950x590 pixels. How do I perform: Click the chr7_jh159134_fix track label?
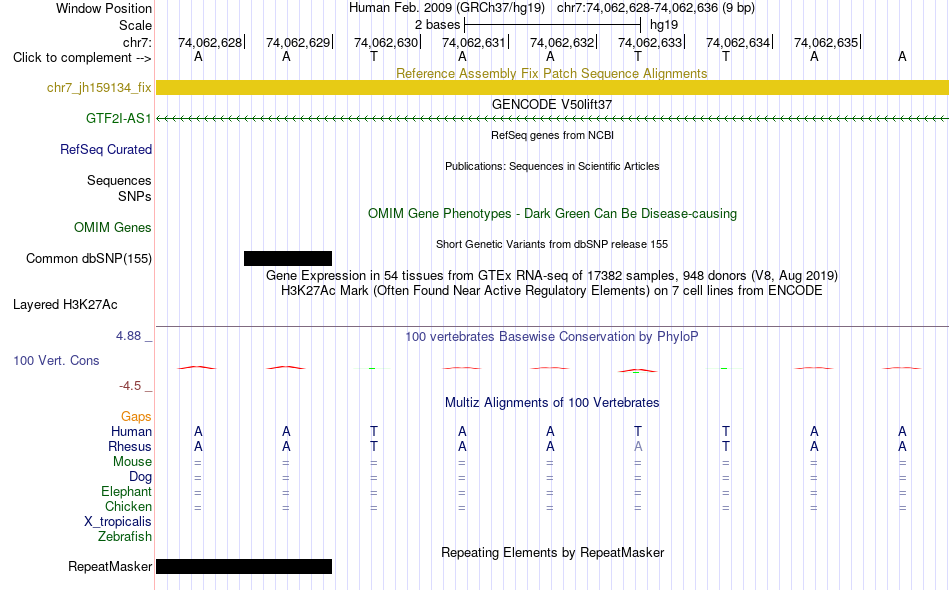(x=99, y=88)
